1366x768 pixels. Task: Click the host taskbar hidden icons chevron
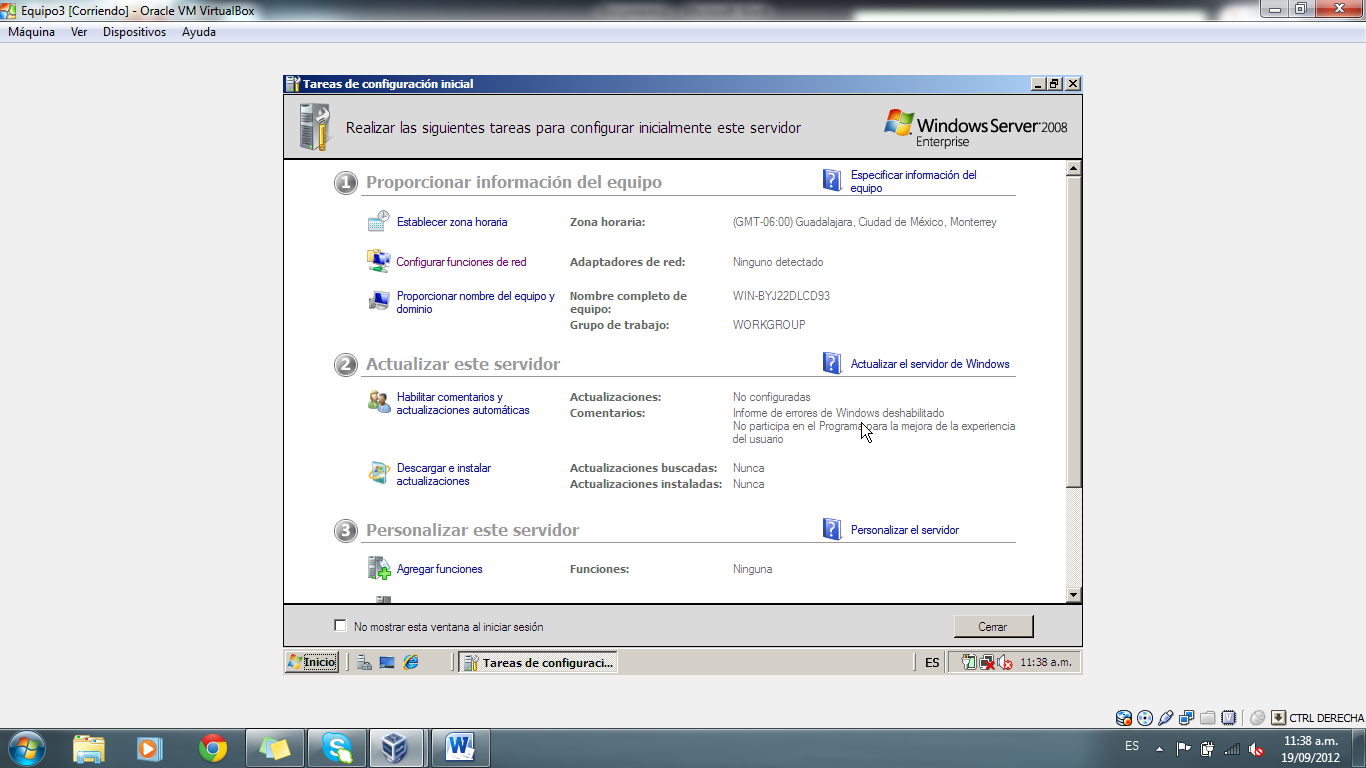(x=1160, y=747)
